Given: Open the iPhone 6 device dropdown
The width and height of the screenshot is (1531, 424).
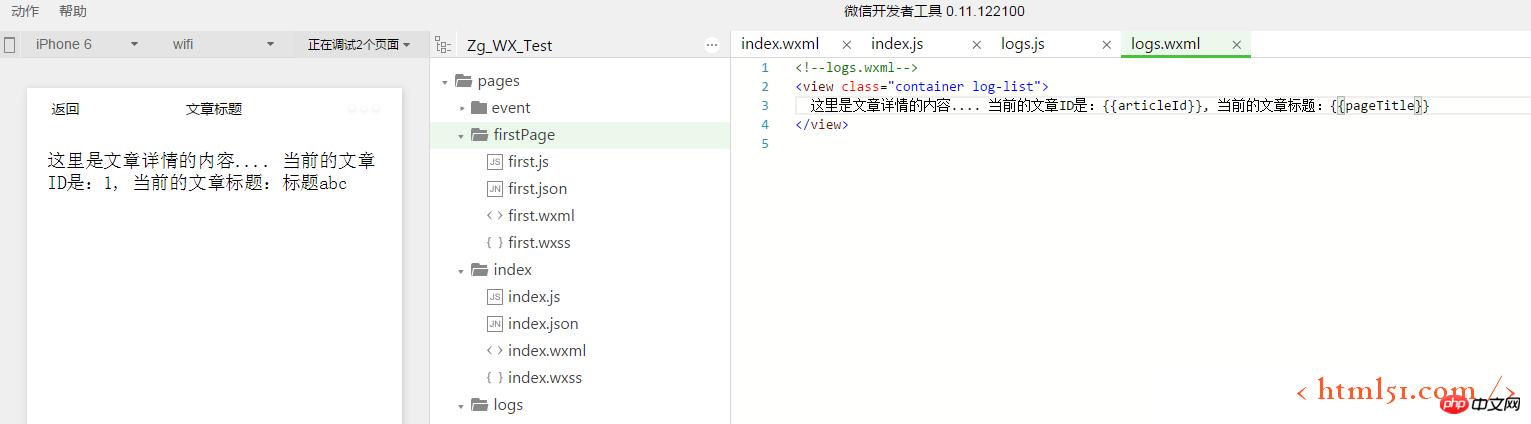Looking at the screenshot, I should pos(85,44).
